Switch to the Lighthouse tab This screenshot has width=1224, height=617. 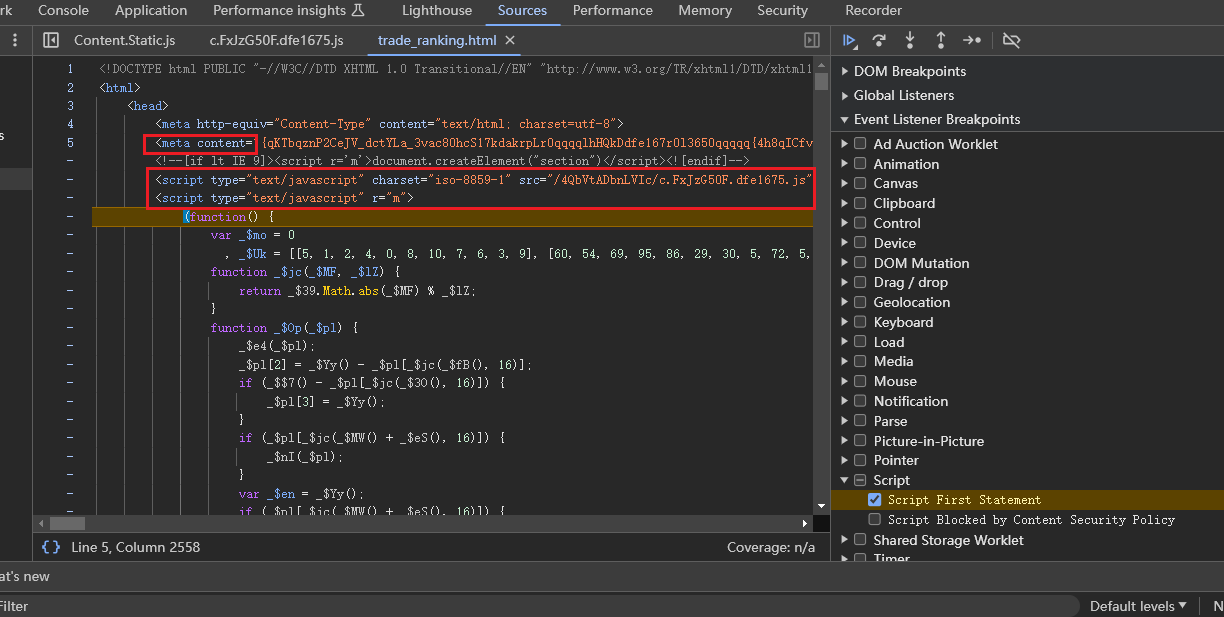point(436,11)
